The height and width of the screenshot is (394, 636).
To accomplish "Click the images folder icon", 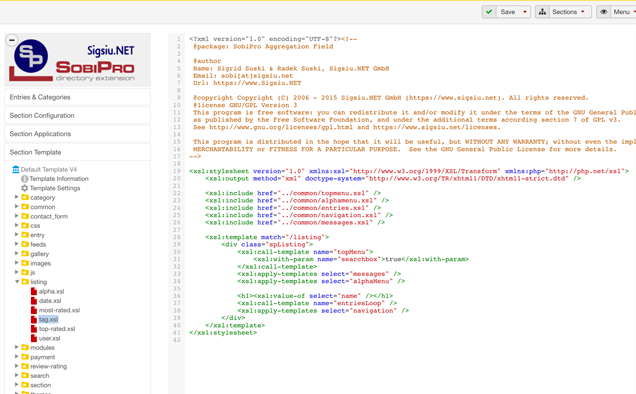I will click(25, 263).
